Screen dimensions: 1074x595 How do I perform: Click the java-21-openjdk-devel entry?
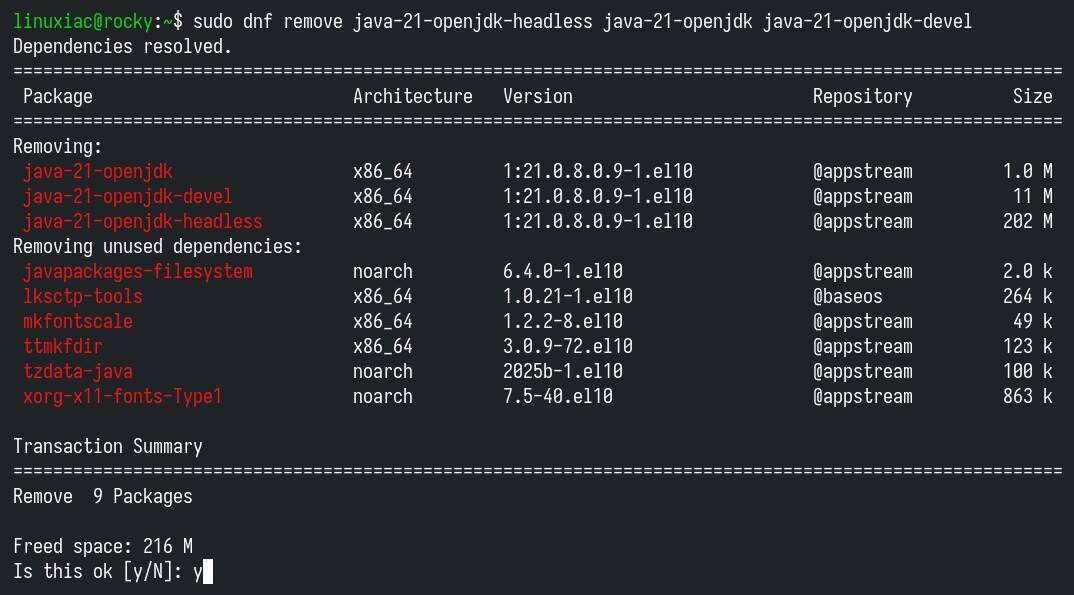pyautogui.click(x=127, y=196)
